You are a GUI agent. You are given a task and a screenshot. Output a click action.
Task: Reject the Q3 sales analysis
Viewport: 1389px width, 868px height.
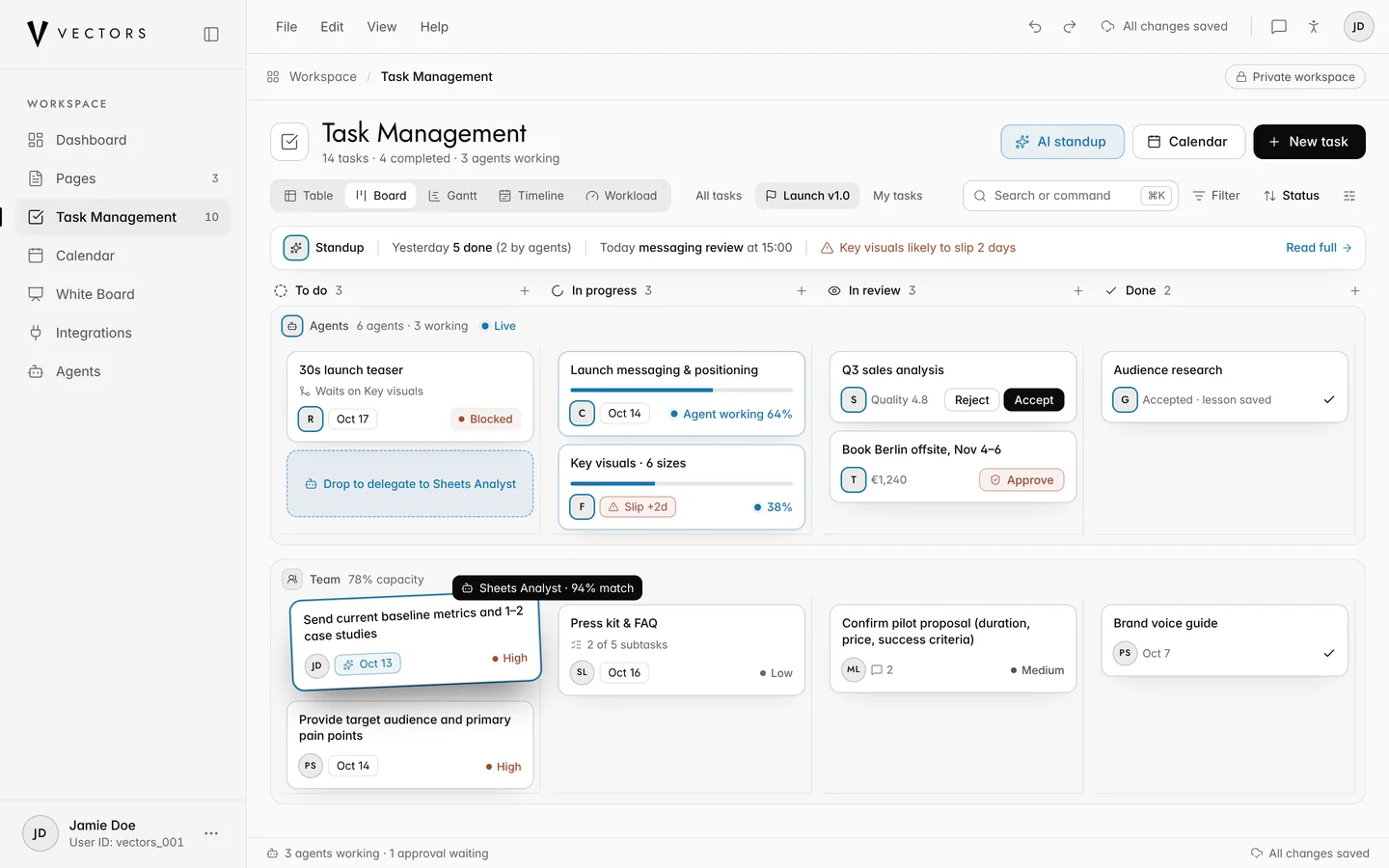click(x=971, y=400)
